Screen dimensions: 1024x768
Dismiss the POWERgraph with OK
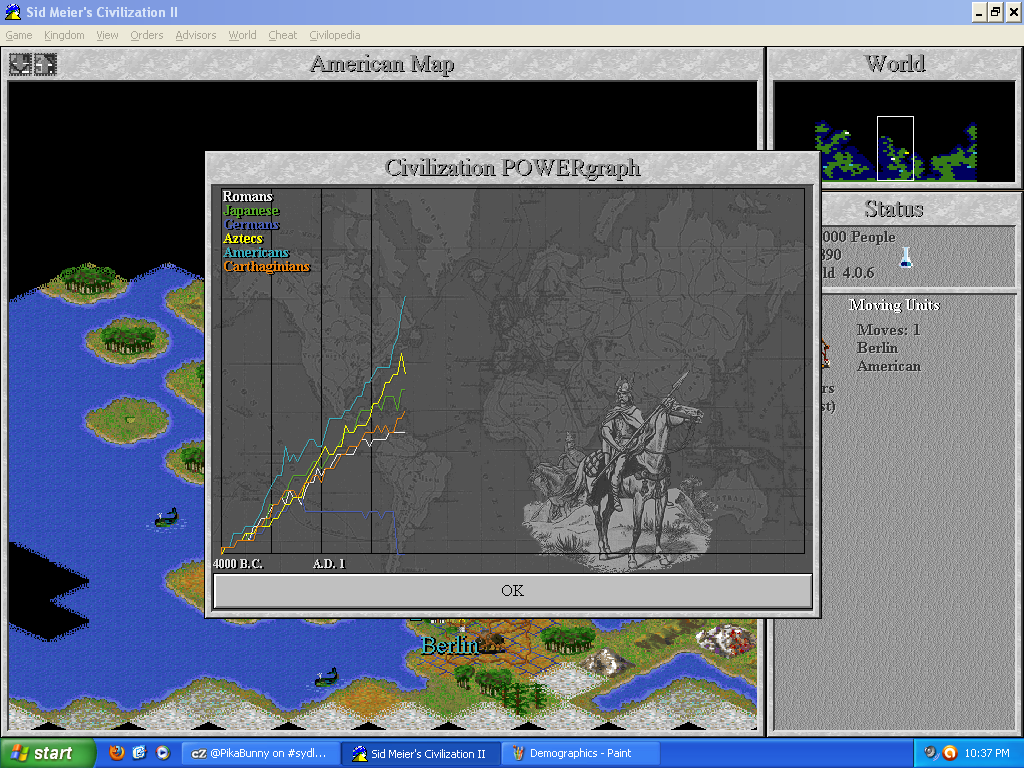click(513, 591)
